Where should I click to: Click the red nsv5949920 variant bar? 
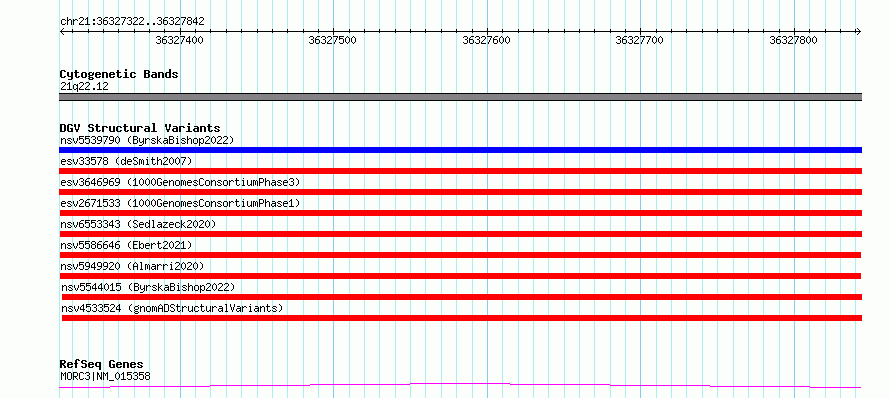460,276
